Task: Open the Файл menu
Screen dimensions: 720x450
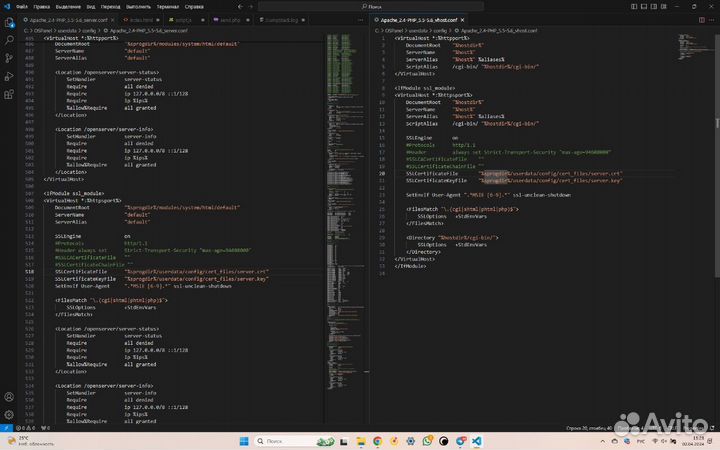Action: click(22, 5)
